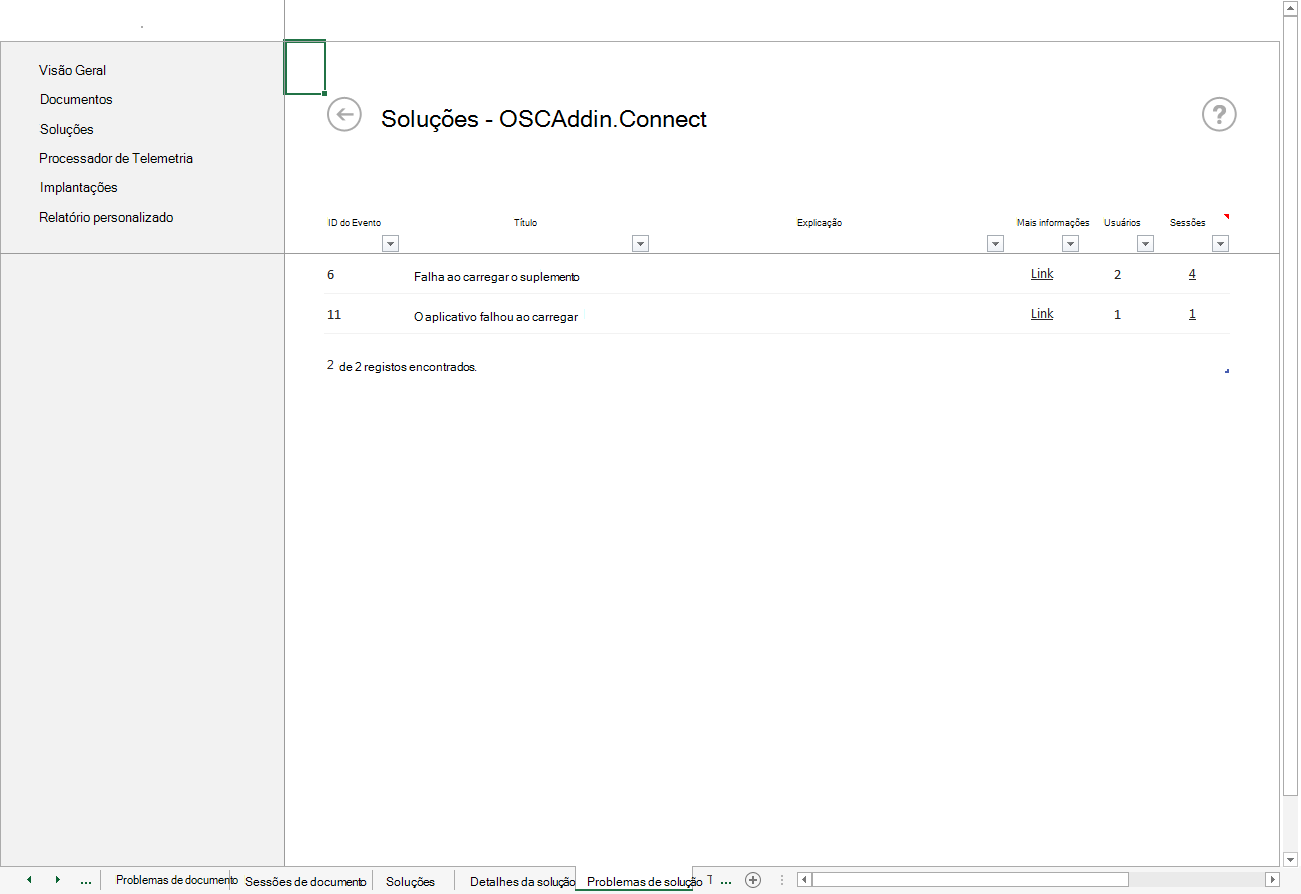This screenshot has width=1301, height=894.
Task: Open ID do Evento filter dropdown
Action: 390,243
